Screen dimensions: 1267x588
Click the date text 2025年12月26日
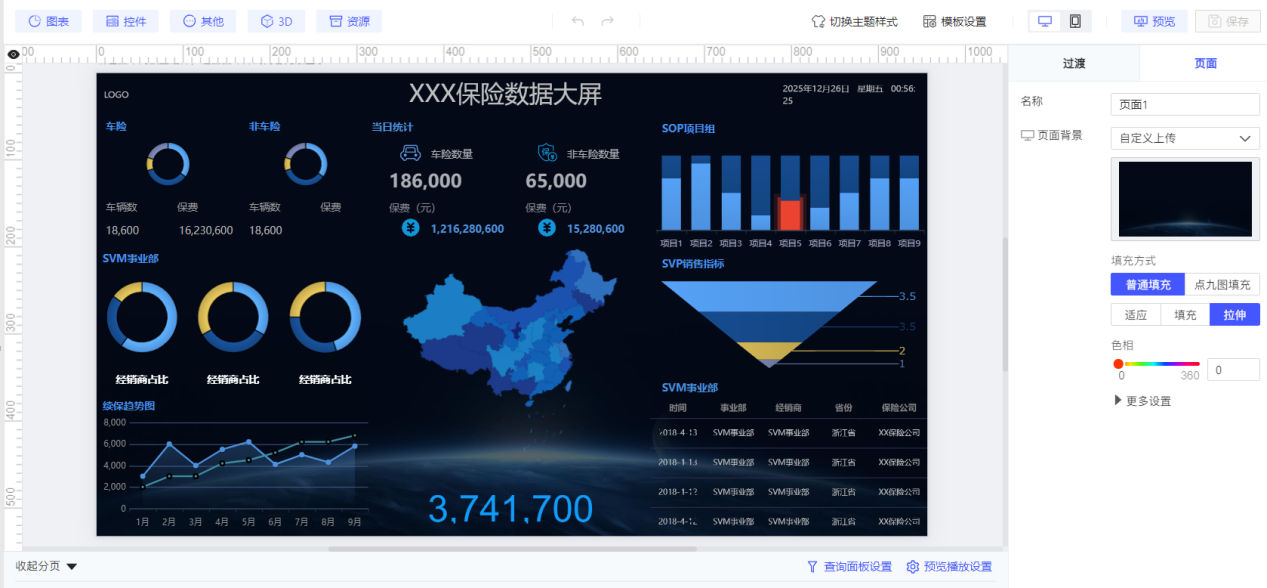[817, 89]
